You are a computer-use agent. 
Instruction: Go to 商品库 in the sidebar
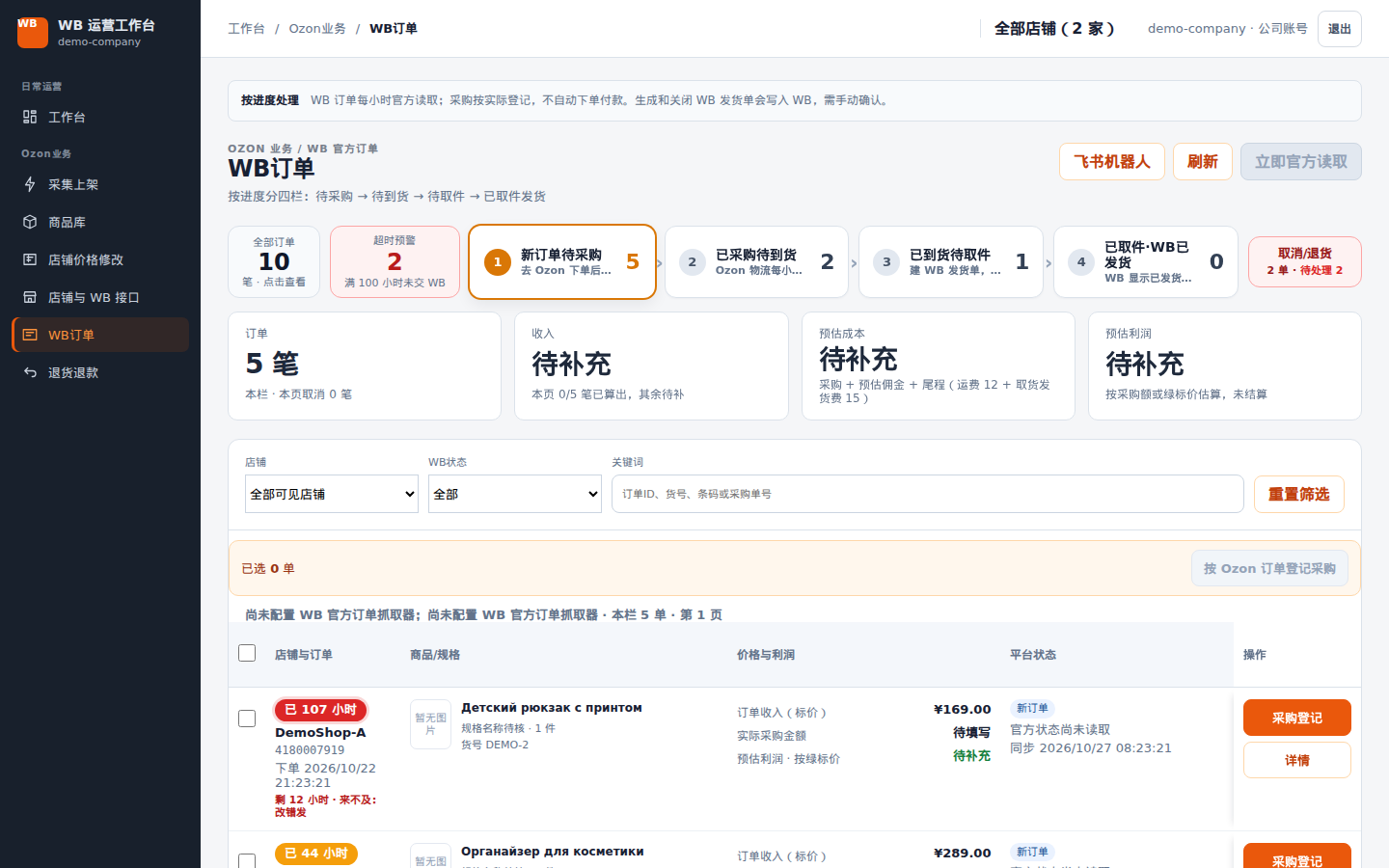100,222
